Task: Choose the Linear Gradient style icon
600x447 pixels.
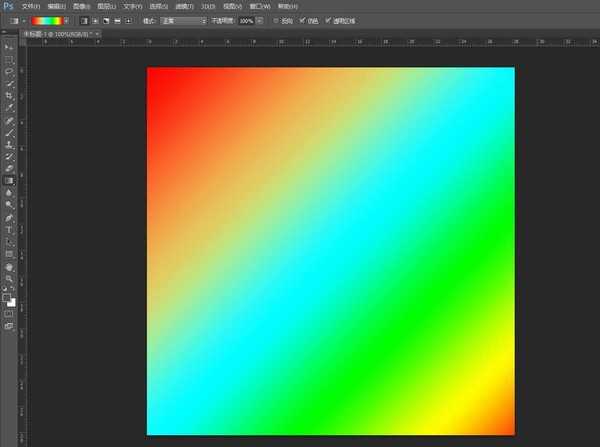Action: [83, 20]
